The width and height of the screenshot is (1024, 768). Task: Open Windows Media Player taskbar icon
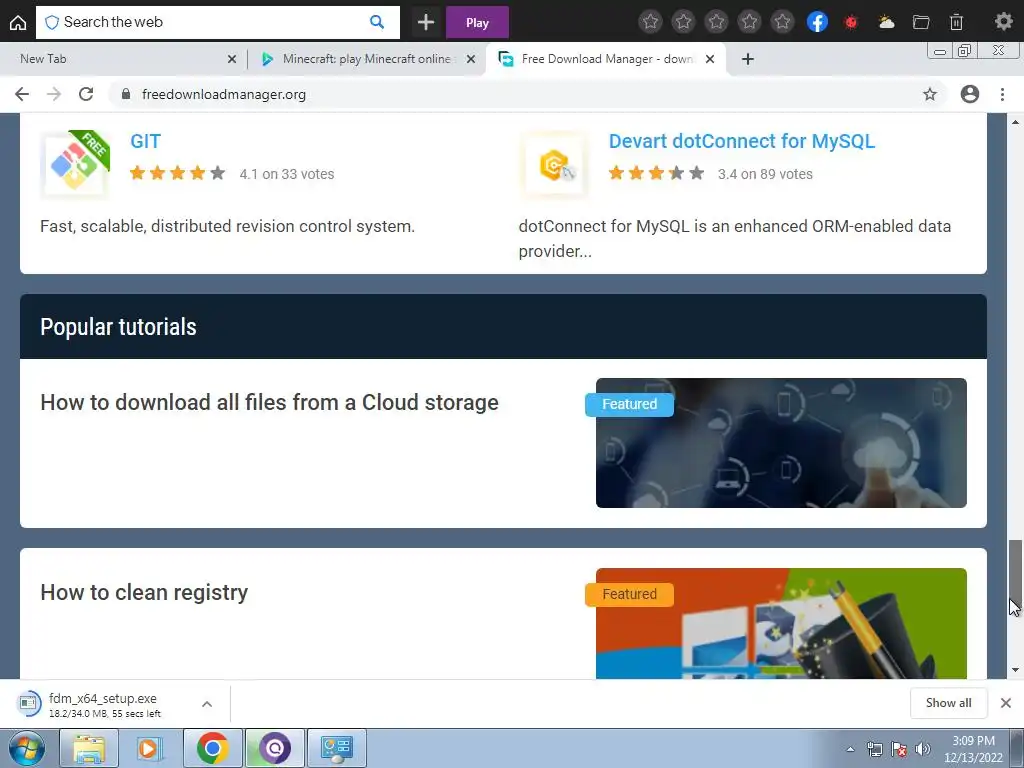tap(150, 748)
